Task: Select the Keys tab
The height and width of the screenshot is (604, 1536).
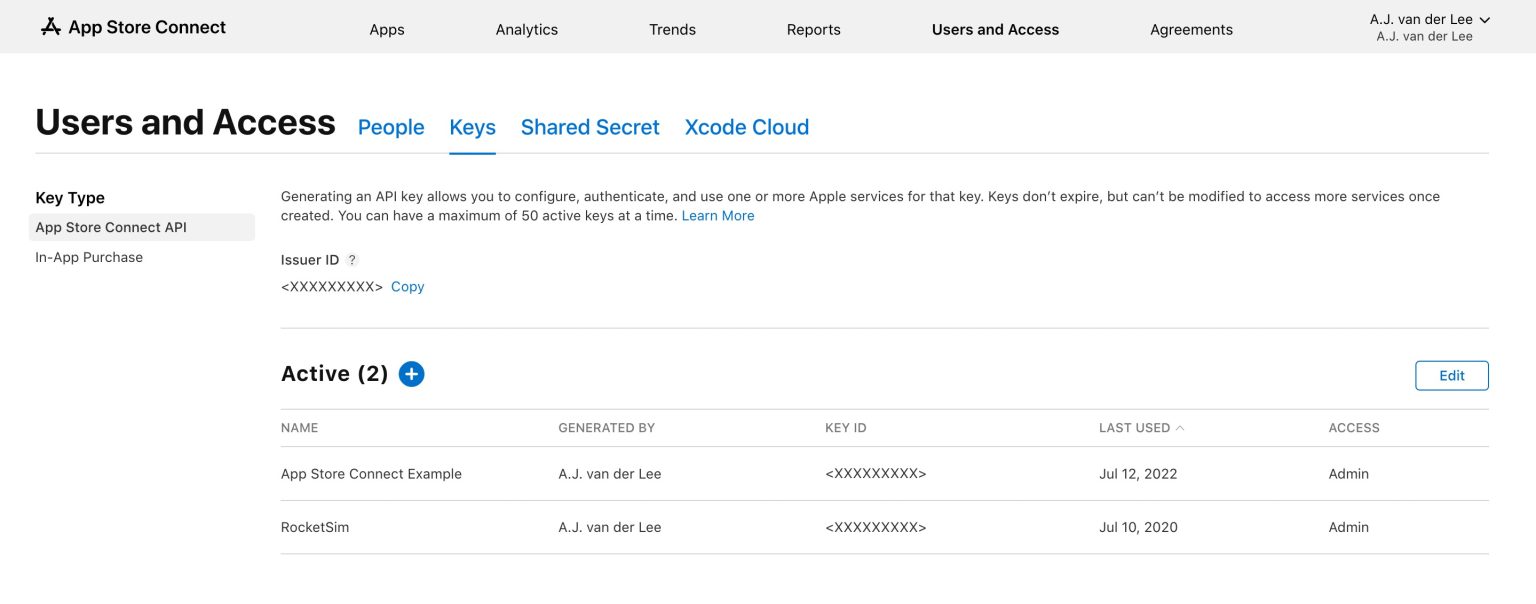Action: click(x=472, y=127)
